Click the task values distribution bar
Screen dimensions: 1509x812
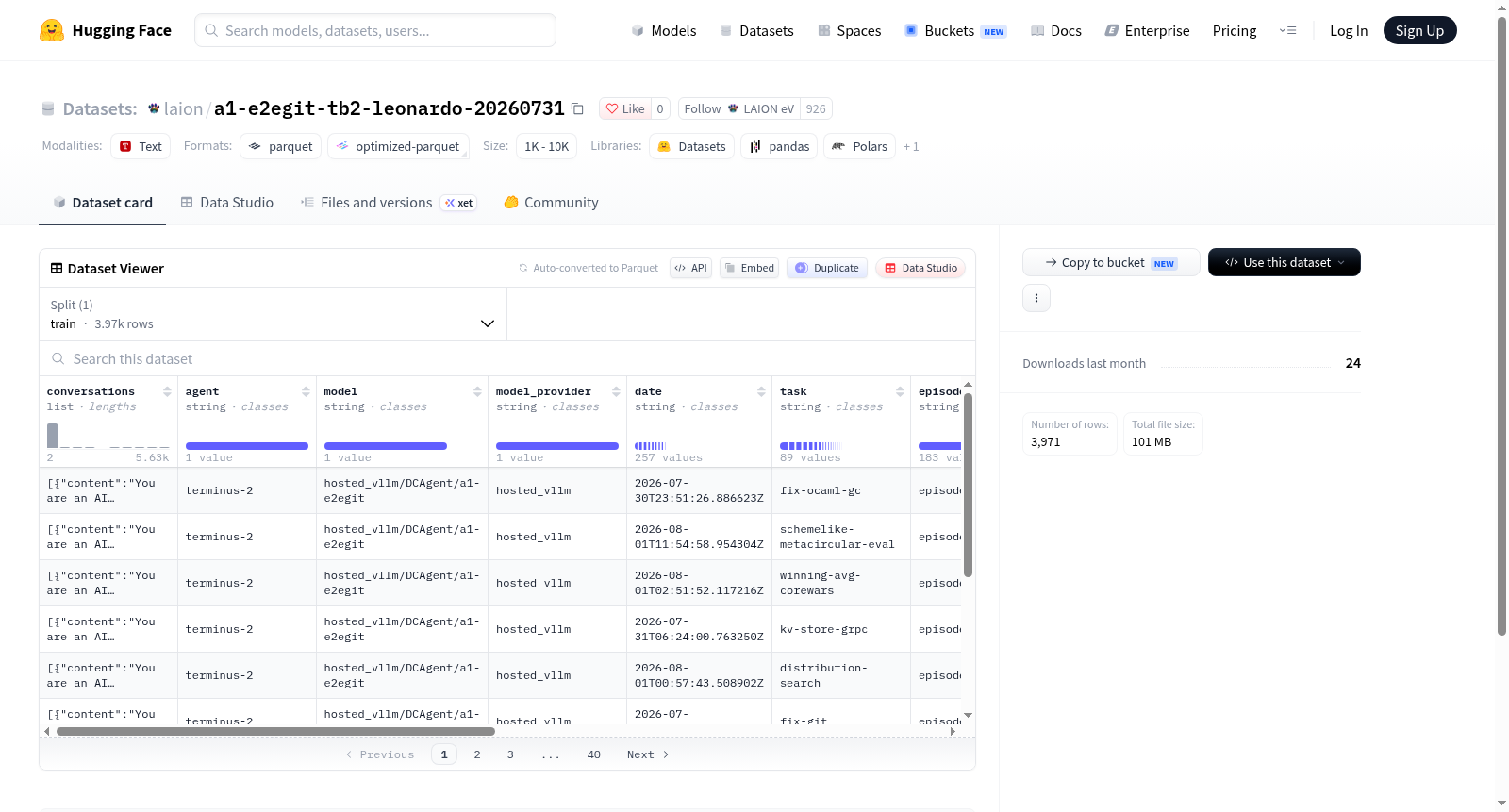click(x=811, y=446)
